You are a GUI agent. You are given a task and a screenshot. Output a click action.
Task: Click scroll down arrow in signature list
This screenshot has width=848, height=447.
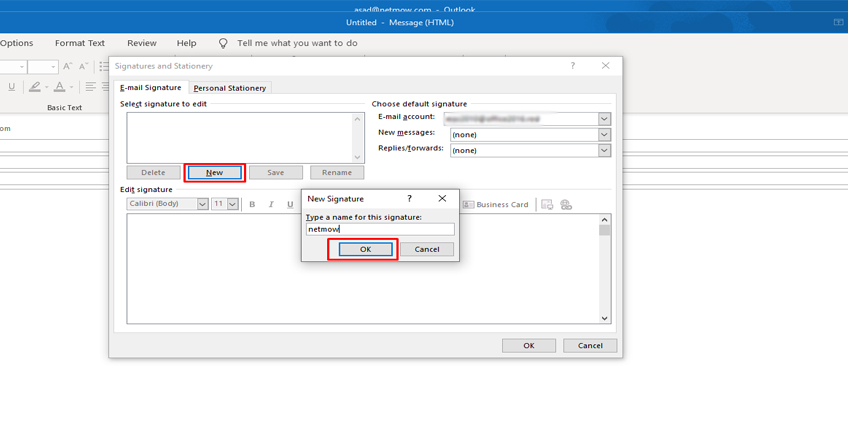(x=357, y=157)
